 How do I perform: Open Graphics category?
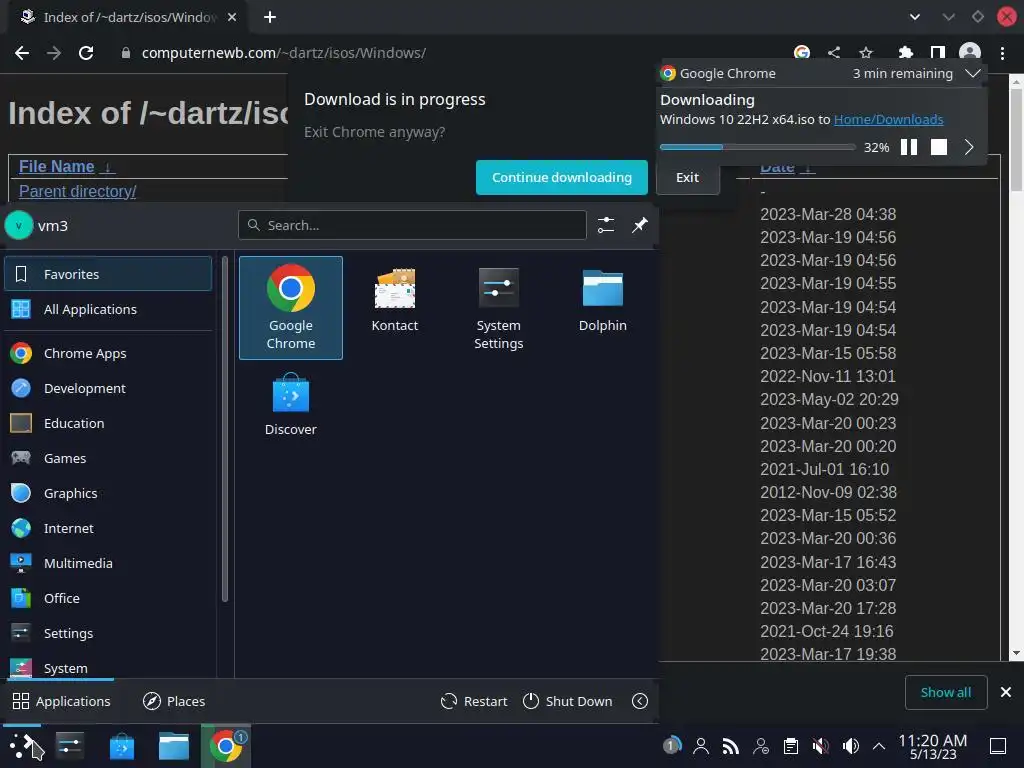[108, 493]
